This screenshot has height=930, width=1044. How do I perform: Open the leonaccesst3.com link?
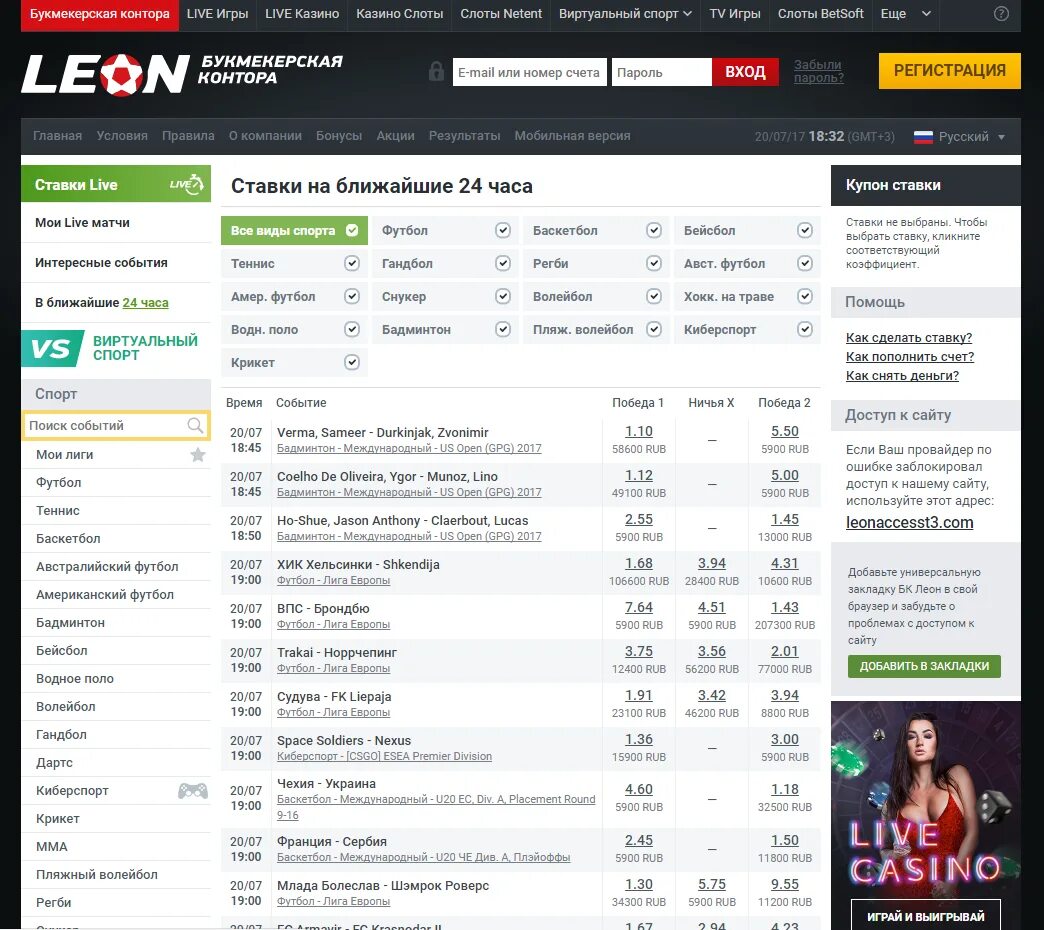[910, 523]
